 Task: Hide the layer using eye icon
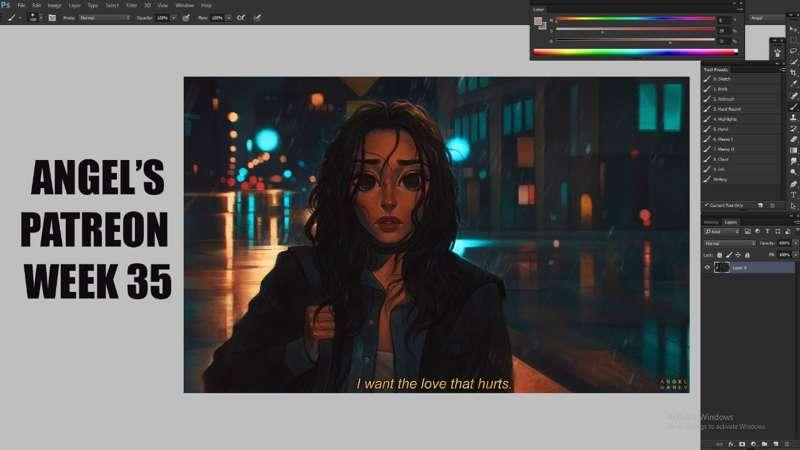(707, 267)
